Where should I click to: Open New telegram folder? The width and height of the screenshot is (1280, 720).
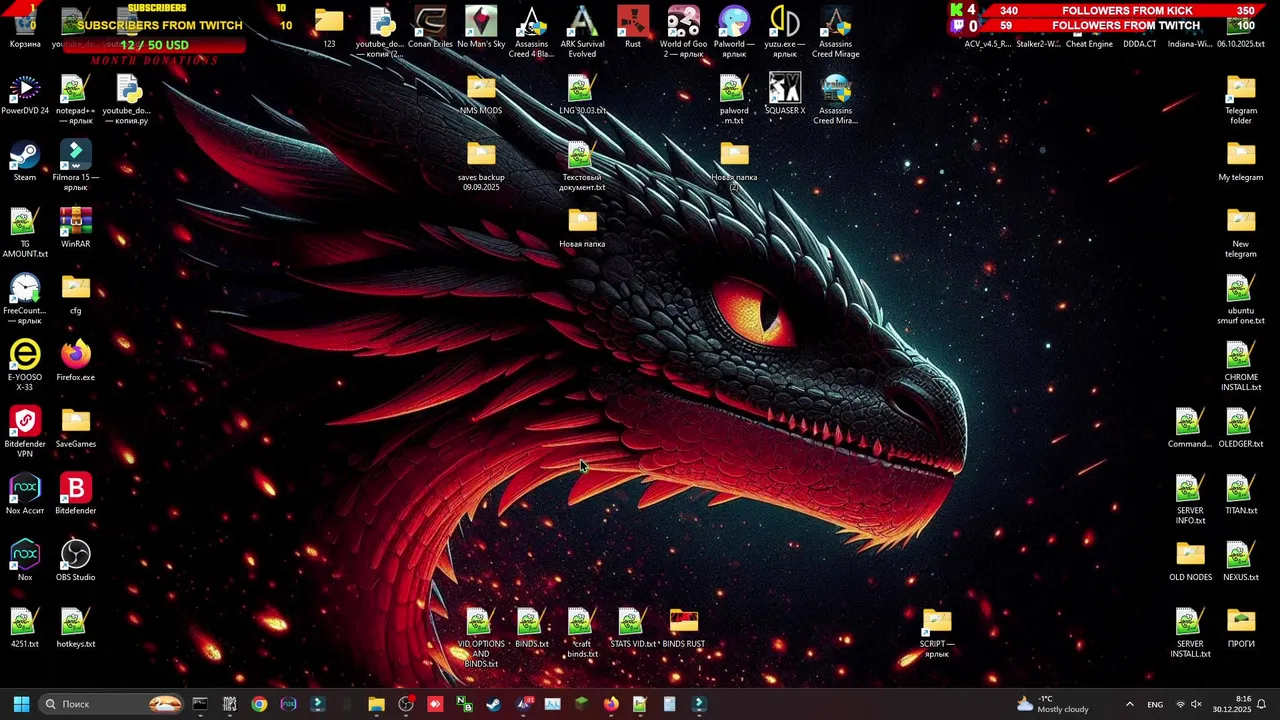coord(1241,232)
